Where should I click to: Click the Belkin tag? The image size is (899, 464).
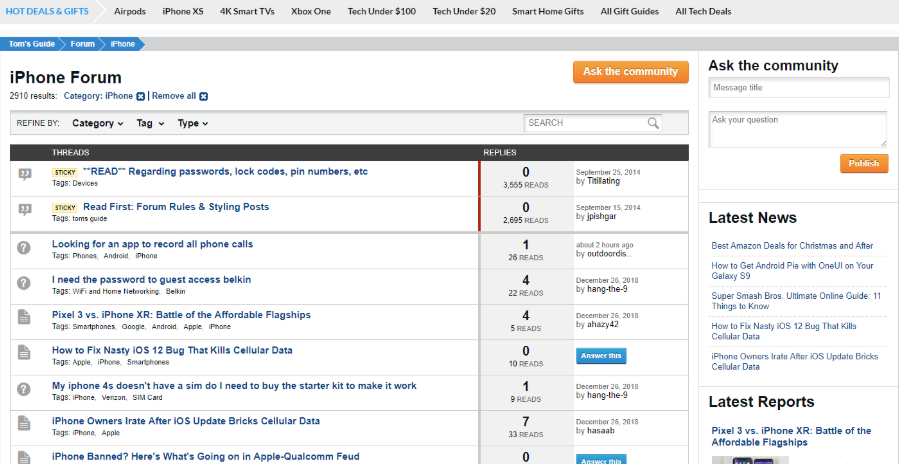(x=175, y=291)
